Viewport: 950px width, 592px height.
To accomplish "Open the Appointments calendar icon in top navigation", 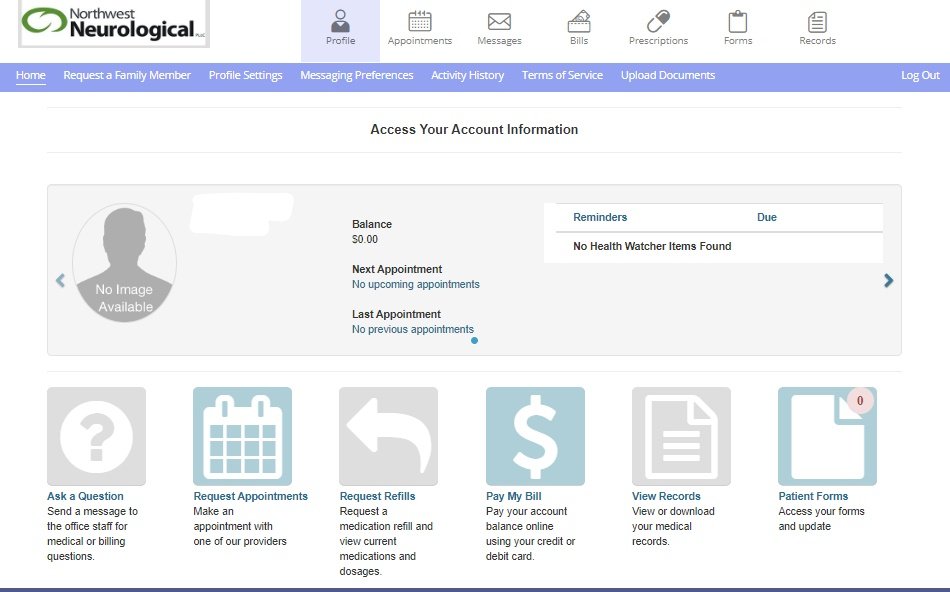I will (x=419, y=22).
